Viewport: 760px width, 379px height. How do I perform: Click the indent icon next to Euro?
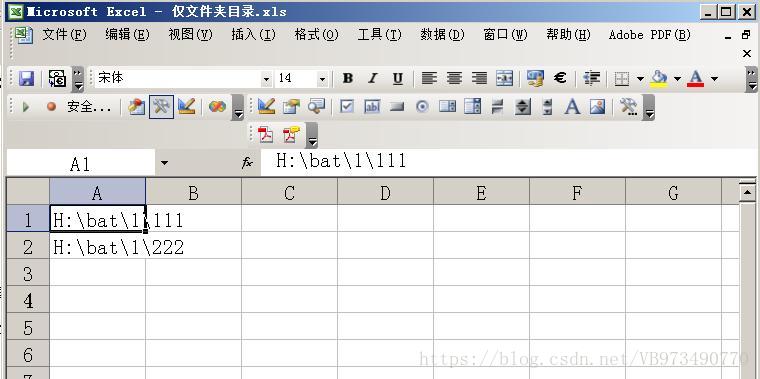point(592,78)
